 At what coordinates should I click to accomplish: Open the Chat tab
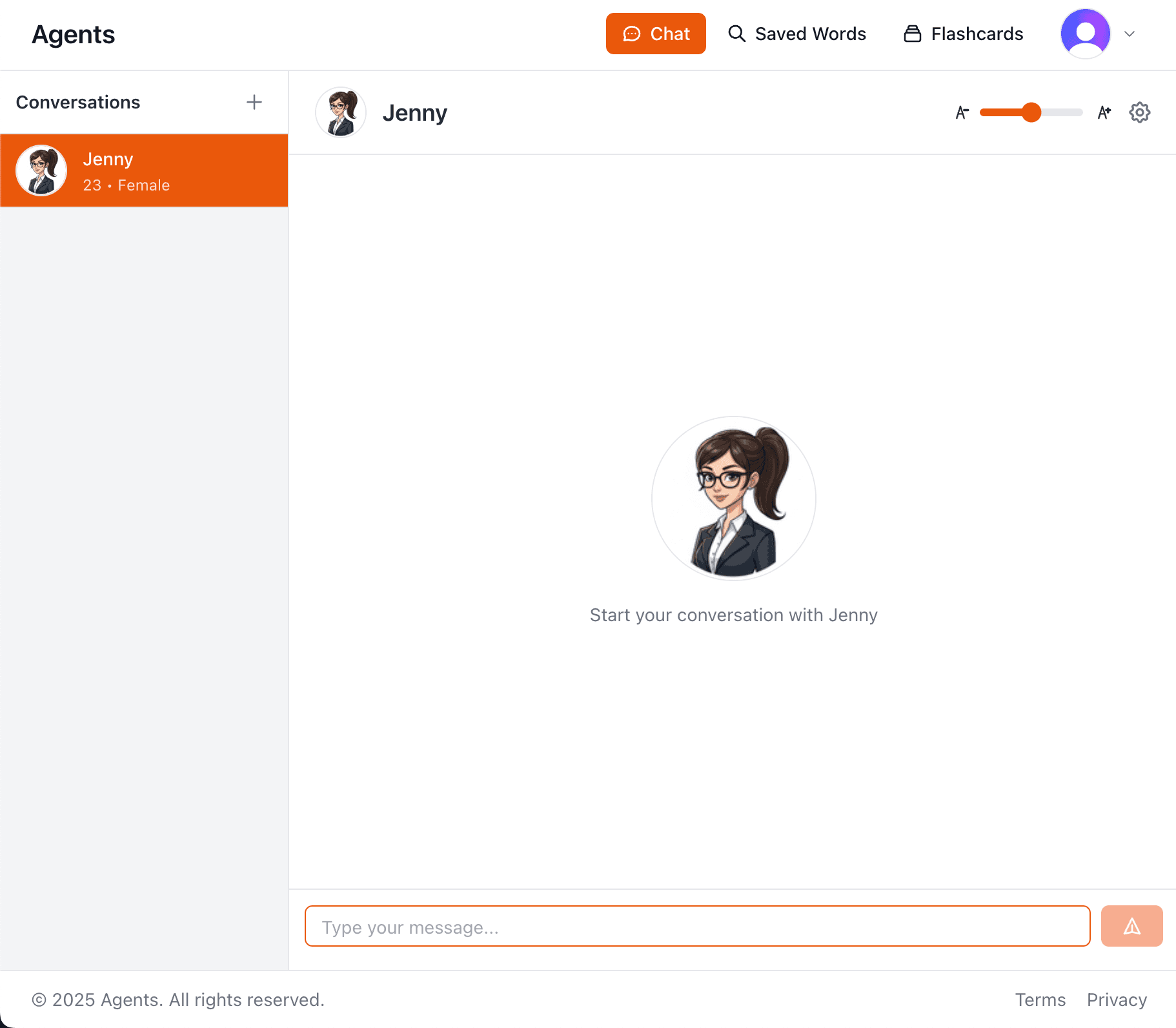click(656, 34)
